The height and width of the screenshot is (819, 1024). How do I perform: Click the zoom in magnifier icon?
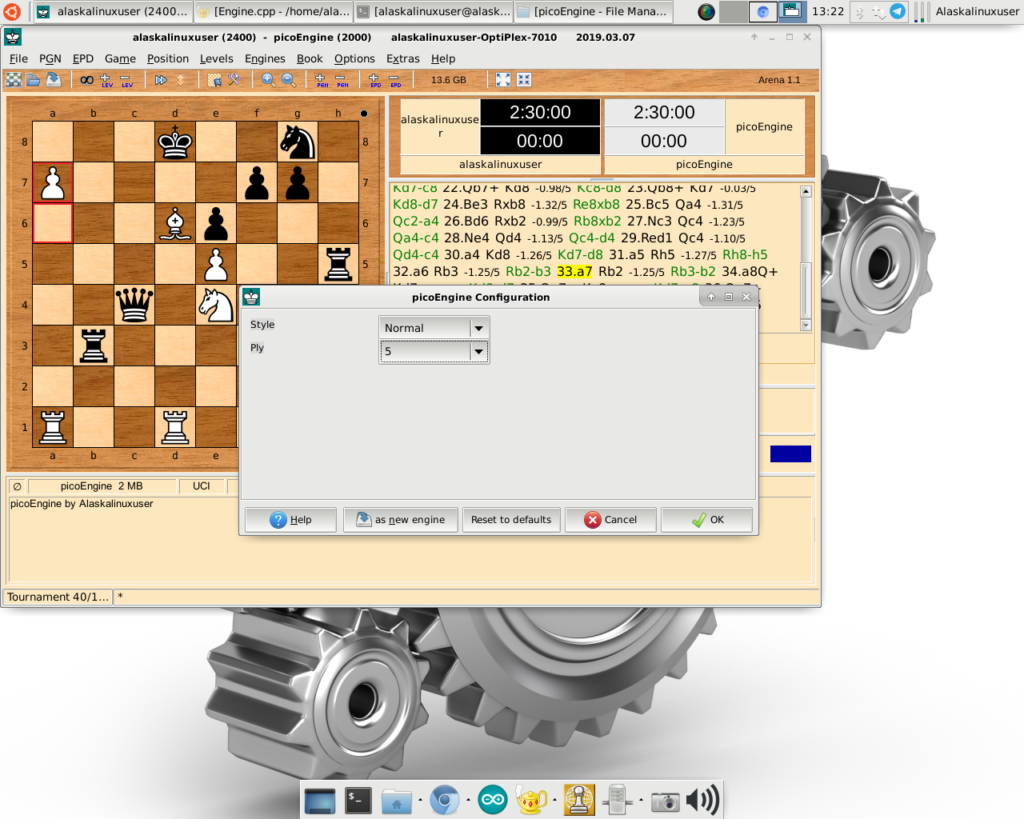coord(268,80)
